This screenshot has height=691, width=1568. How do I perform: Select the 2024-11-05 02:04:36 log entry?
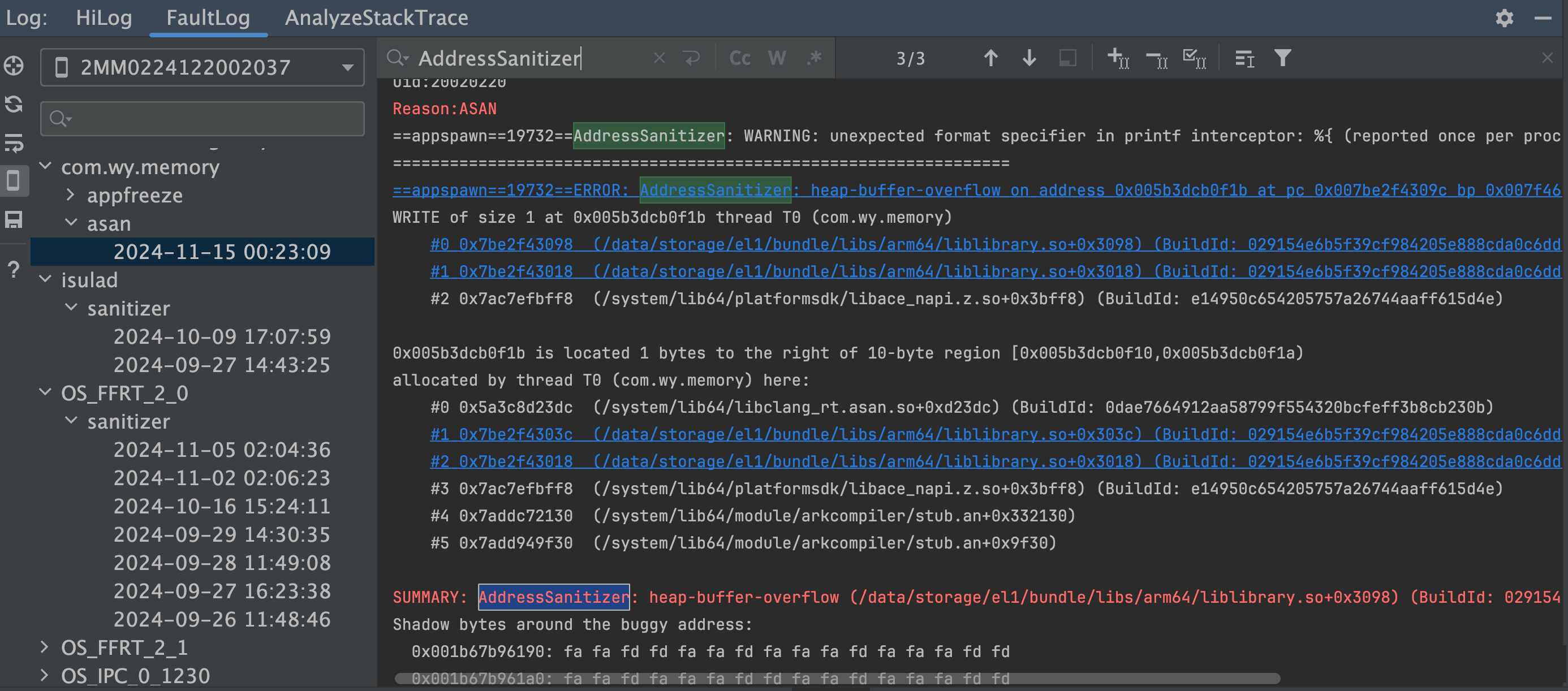click(x=222, y=450)
